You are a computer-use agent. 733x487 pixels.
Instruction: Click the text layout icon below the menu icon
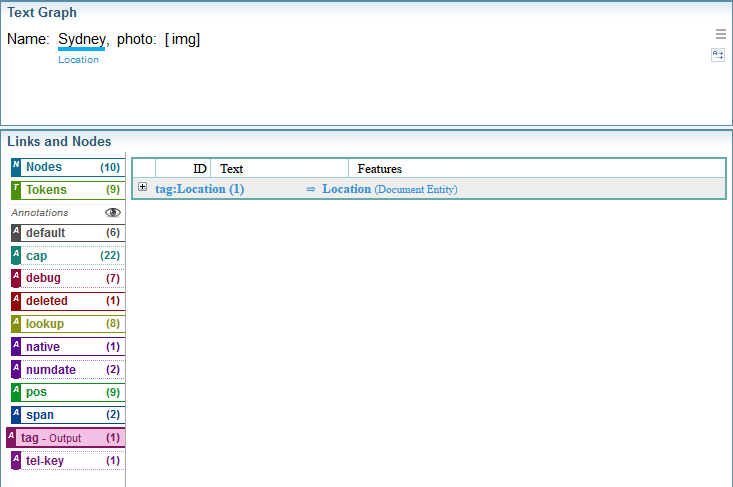pyautogui.click(x=718, y=55)
